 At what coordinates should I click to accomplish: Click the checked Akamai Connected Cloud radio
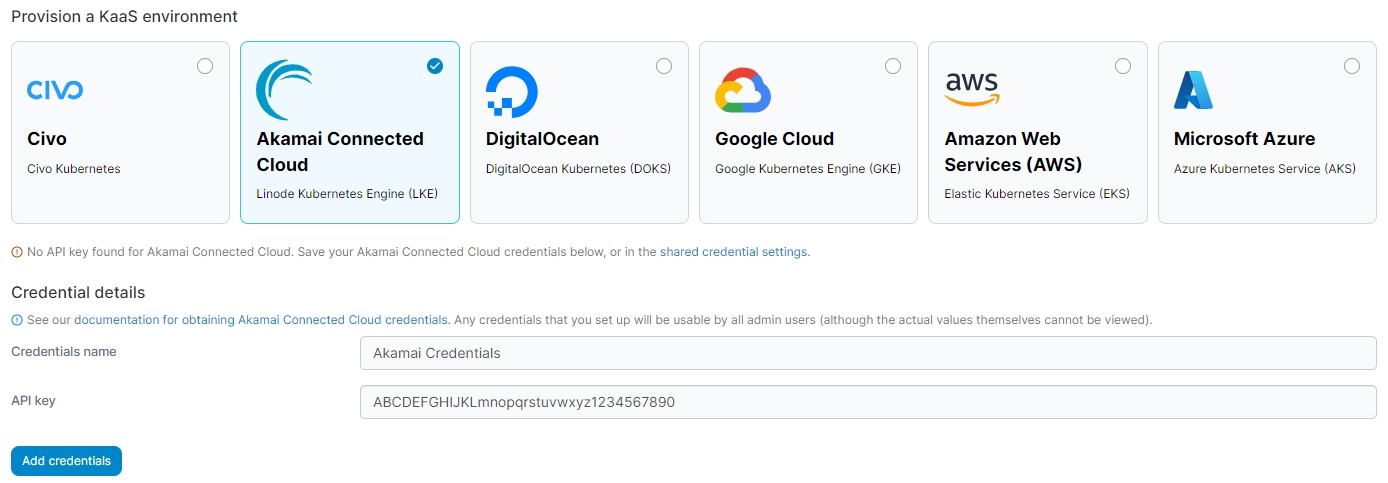click(435, 66)
